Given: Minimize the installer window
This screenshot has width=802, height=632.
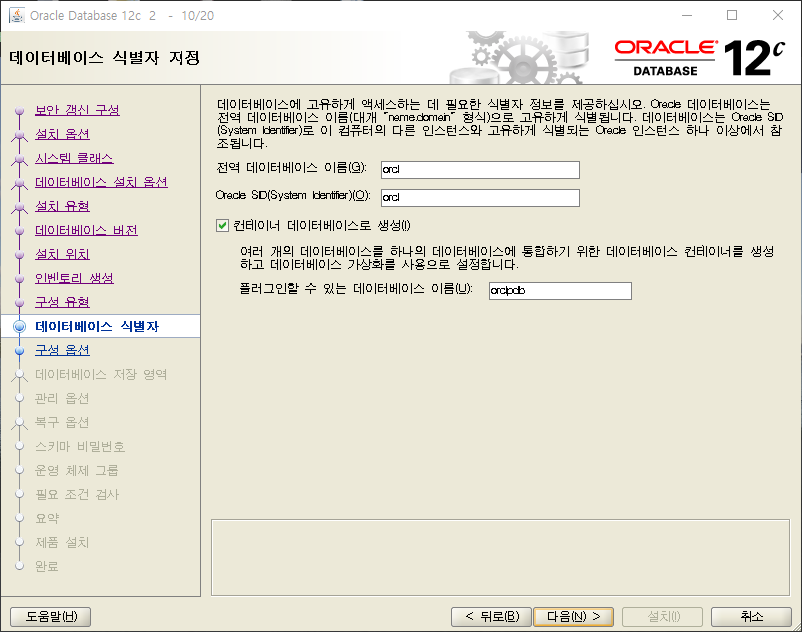Looking at the screenshot, I should click(x=687, y=15).
